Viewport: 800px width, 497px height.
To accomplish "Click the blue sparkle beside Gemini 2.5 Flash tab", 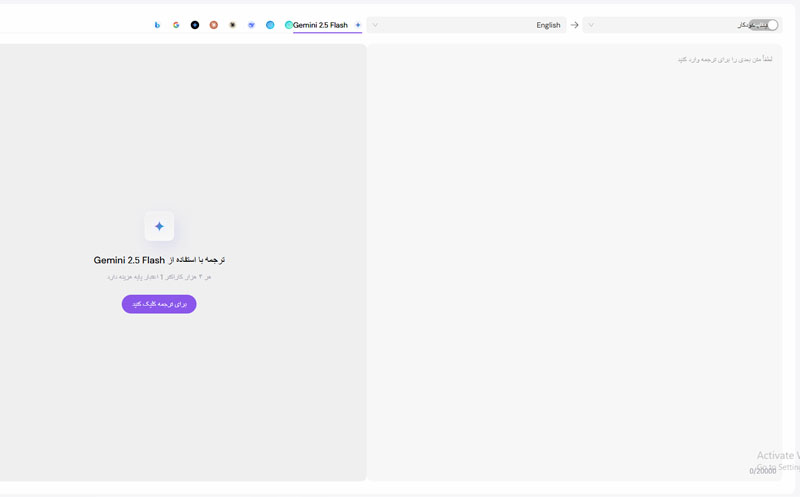I will click(x=358, y=25).
